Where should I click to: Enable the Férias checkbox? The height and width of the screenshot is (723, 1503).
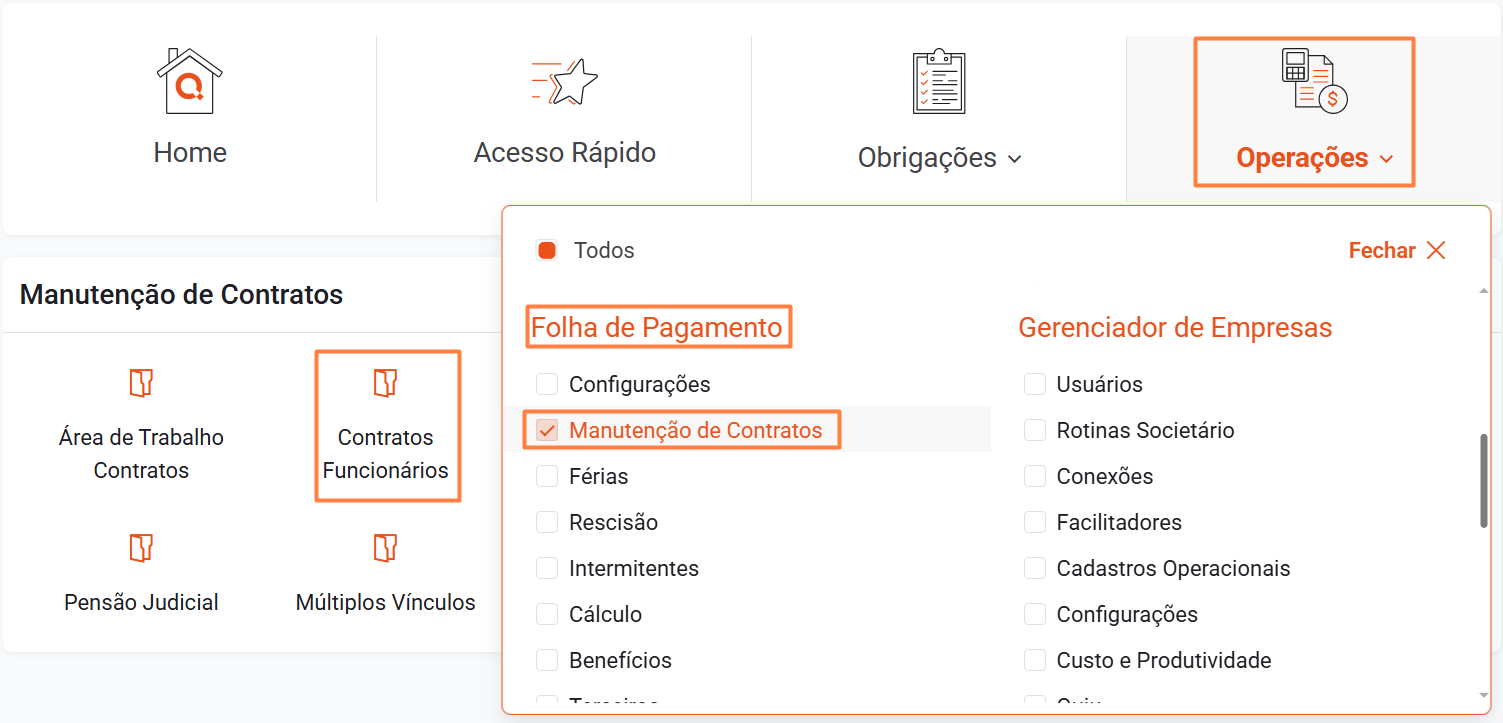pos(547,477)
